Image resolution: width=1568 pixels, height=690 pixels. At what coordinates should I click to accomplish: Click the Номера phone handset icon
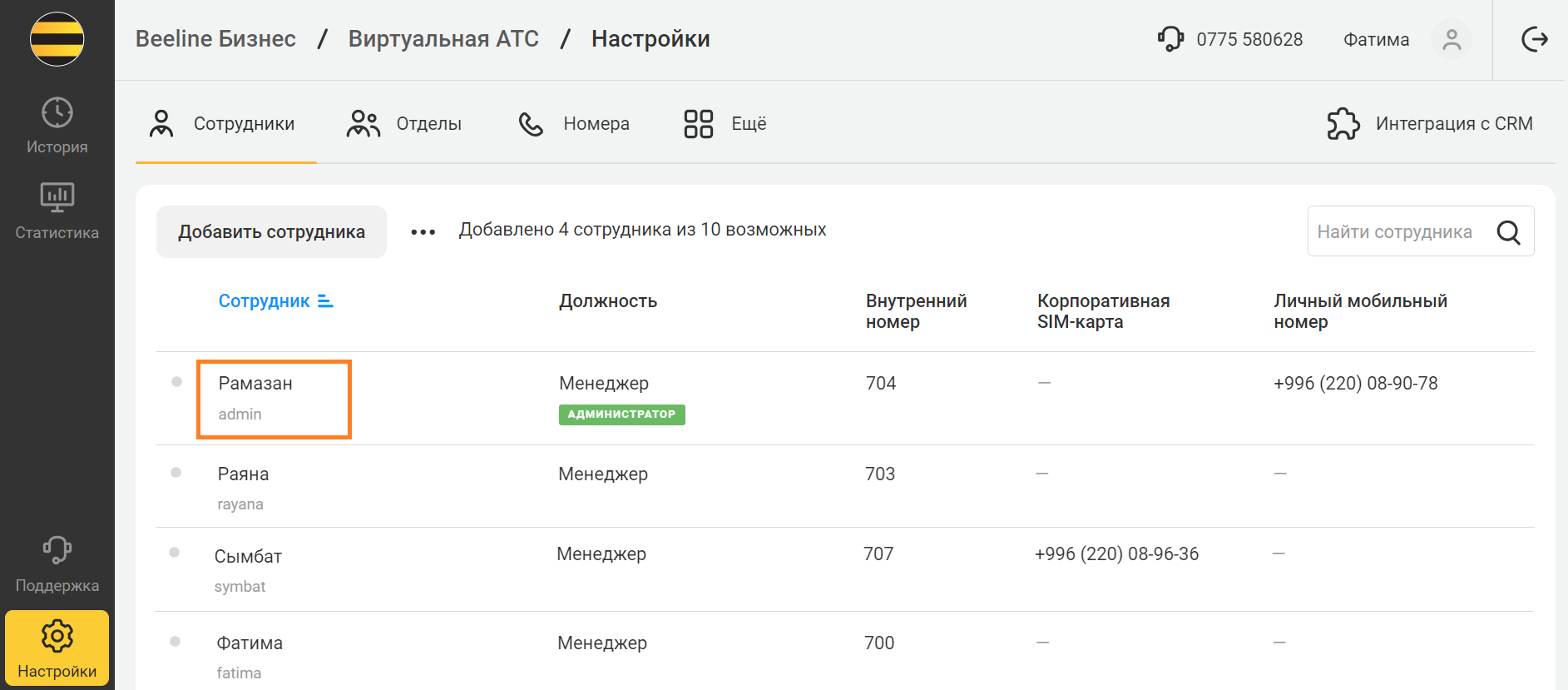coord(531,124)
